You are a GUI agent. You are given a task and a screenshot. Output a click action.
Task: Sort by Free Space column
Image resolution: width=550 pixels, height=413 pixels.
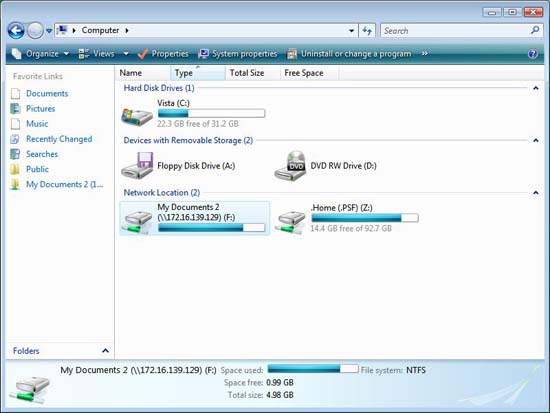pos(309,73)
